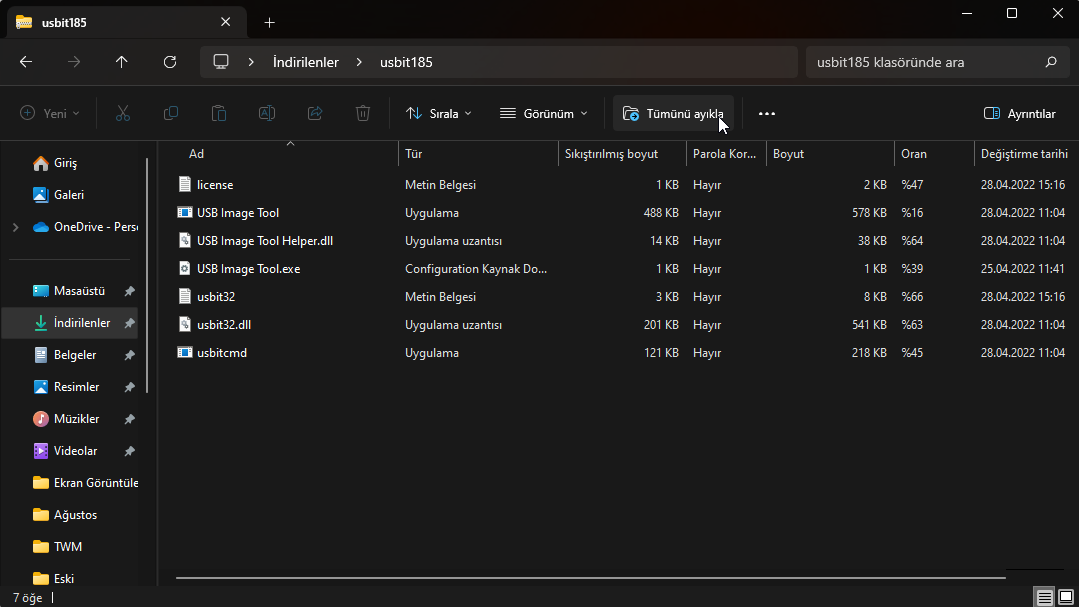Refresh the folder view
Viewport: 1079px width, 607px height.
(170, 62)
